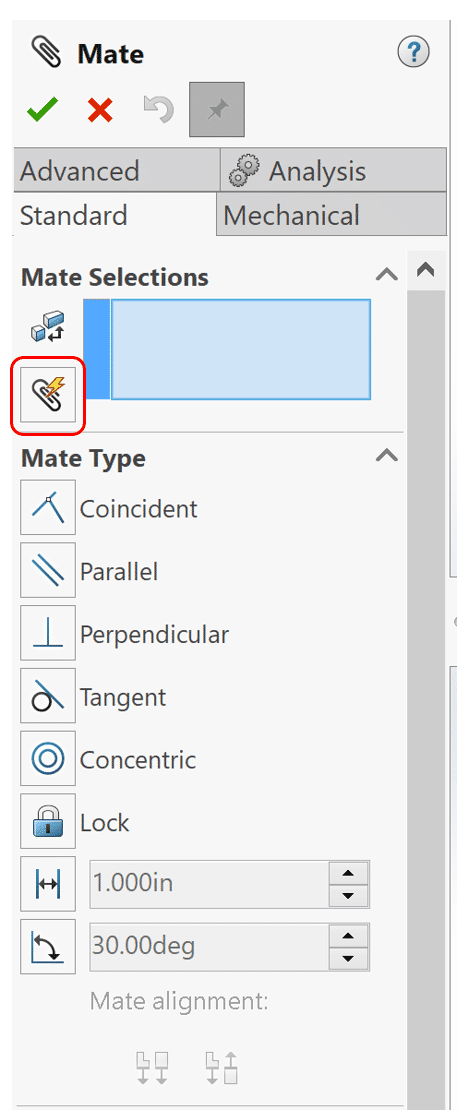Toggle the Distance mate icon

(48, 884)
